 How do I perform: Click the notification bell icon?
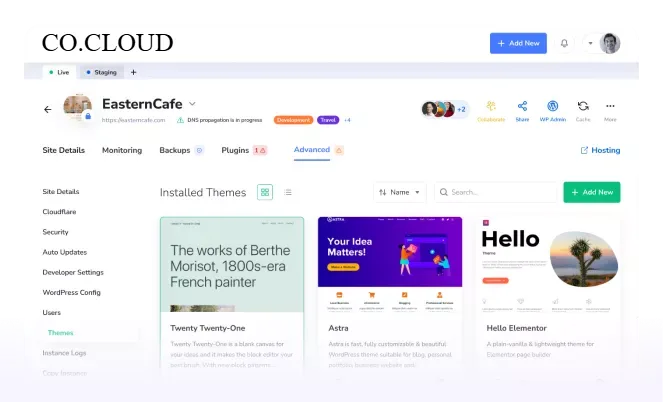564,43
